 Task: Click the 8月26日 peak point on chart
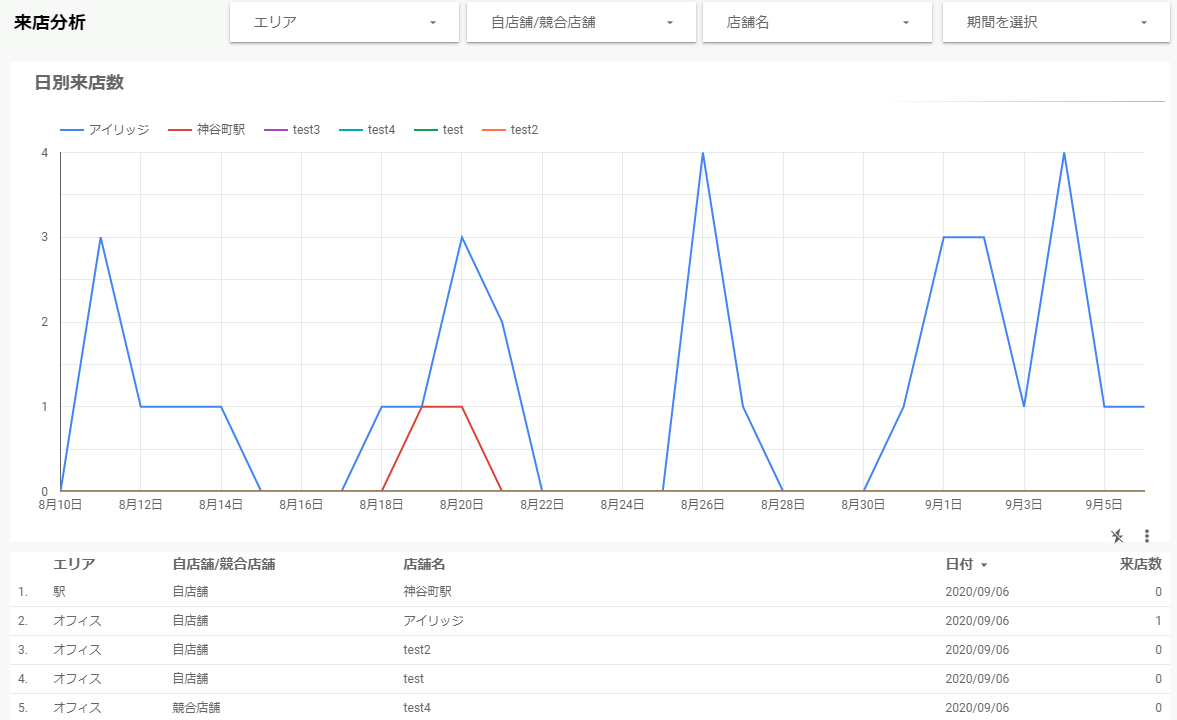[x=703, y=153]
